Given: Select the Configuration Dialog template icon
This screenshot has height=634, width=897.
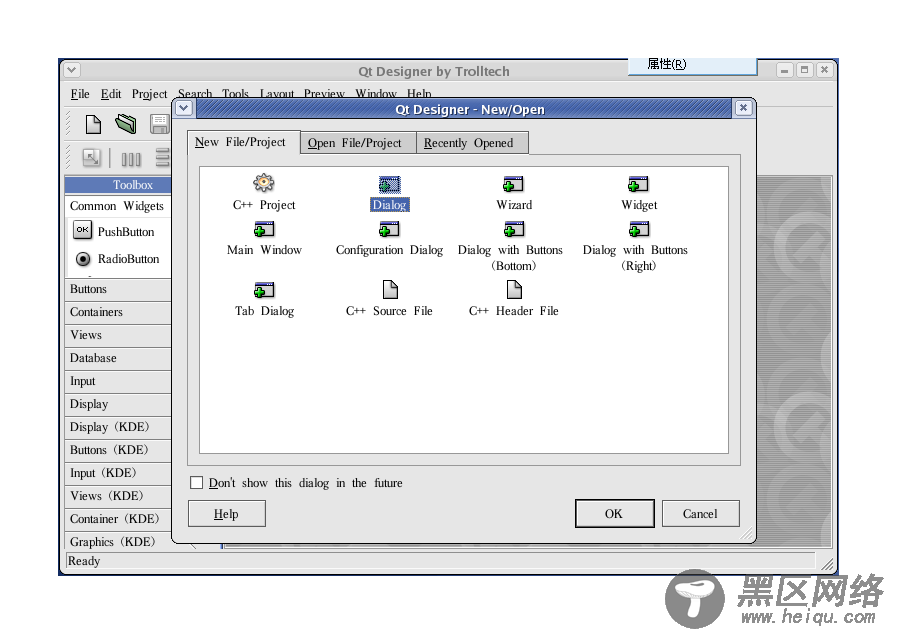Looking at the screenshot, I should click(389, 229).
